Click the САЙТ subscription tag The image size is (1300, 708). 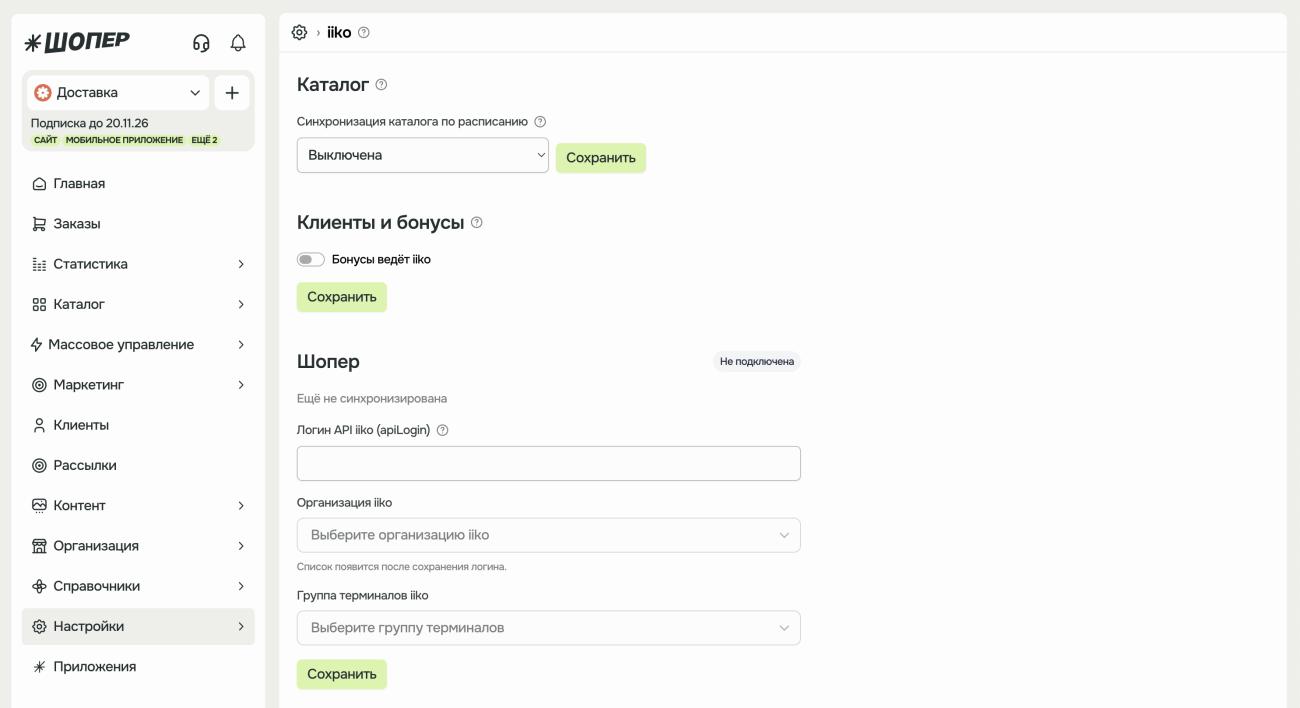46,140
